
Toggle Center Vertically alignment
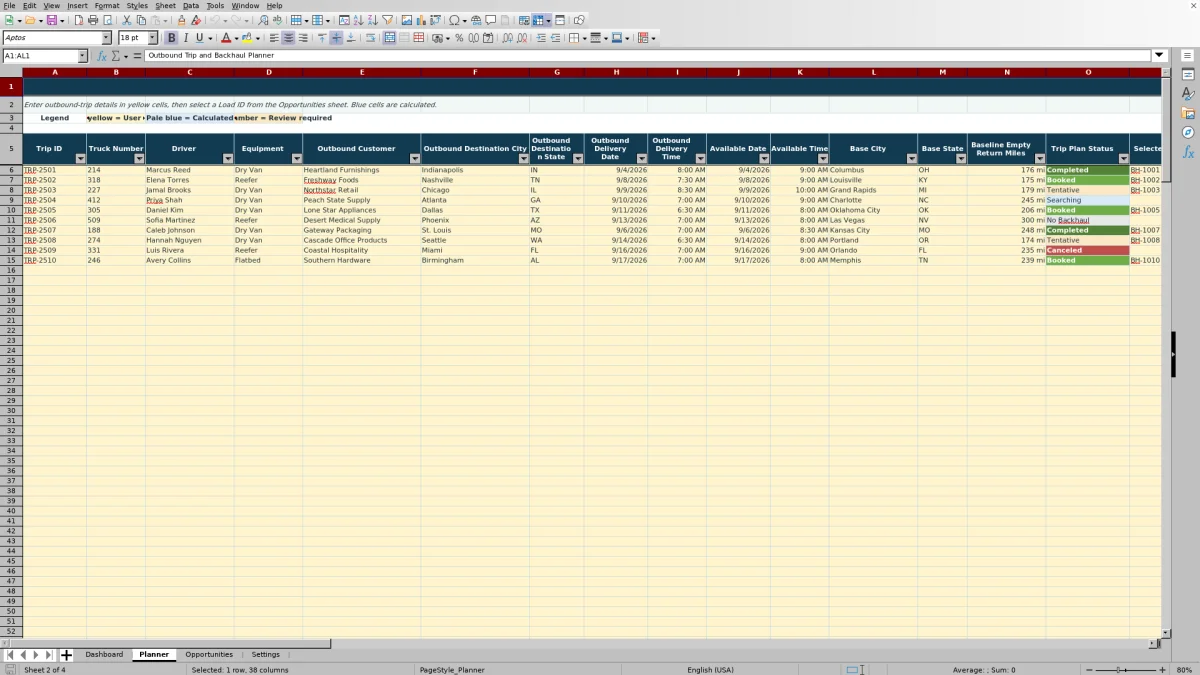[336, 38]
